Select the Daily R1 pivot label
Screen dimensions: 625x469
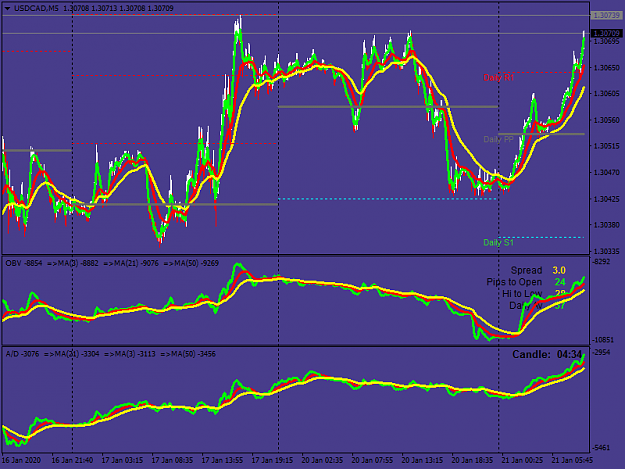click(499, 78)
